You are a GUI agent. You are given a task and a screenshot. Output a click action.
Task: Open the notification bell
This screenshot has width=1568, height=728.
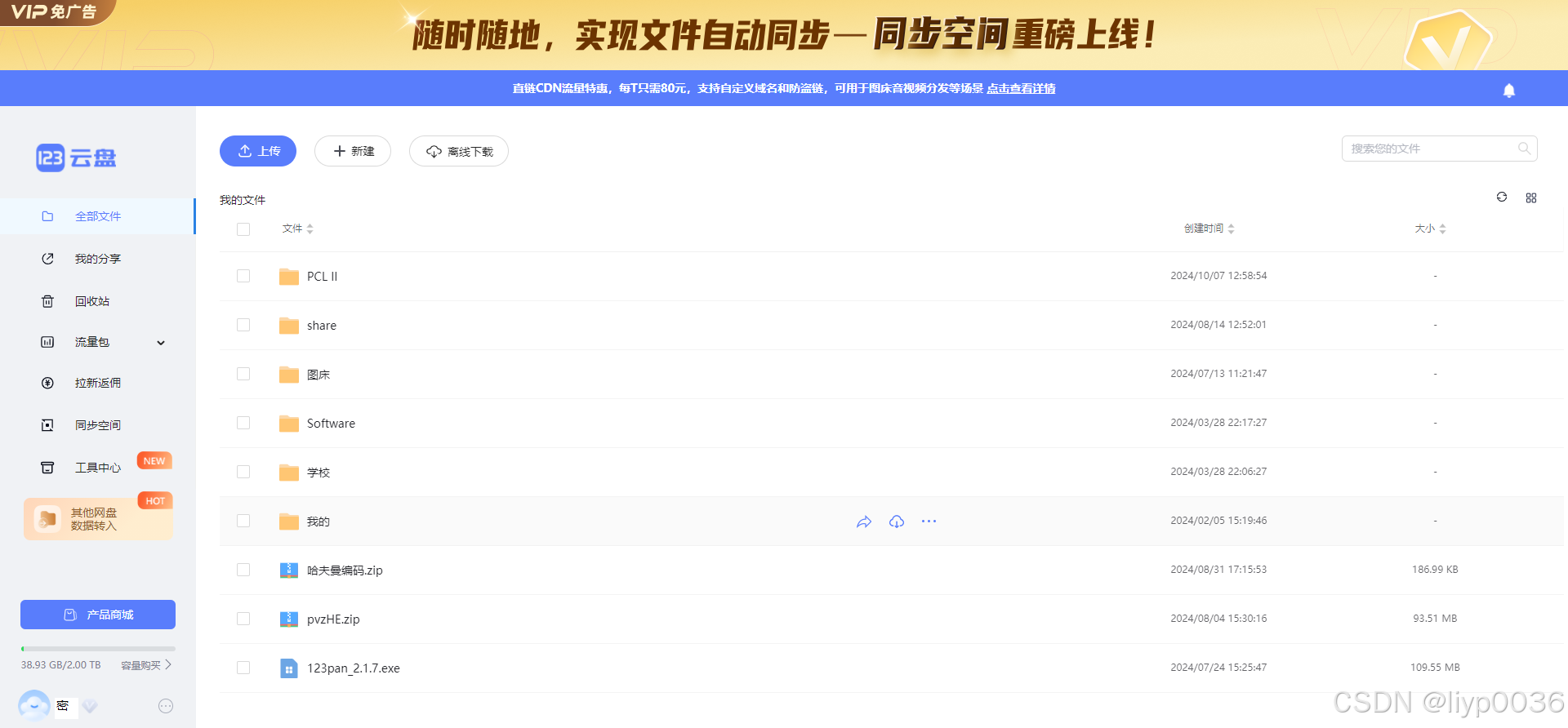coord(1509,90)
